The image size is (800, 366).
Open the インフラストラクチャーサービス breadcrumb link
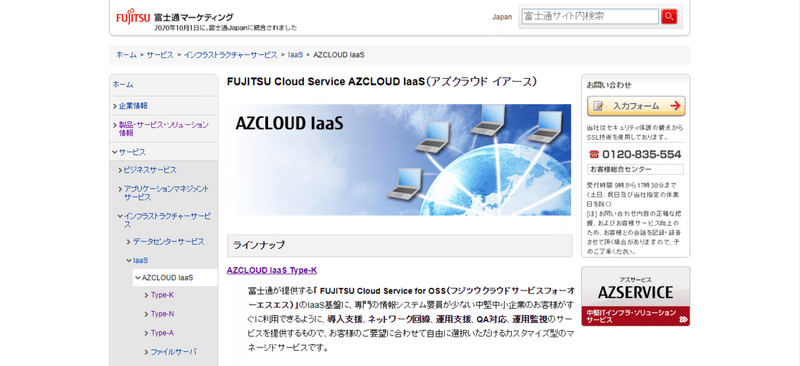click(231, 55)
